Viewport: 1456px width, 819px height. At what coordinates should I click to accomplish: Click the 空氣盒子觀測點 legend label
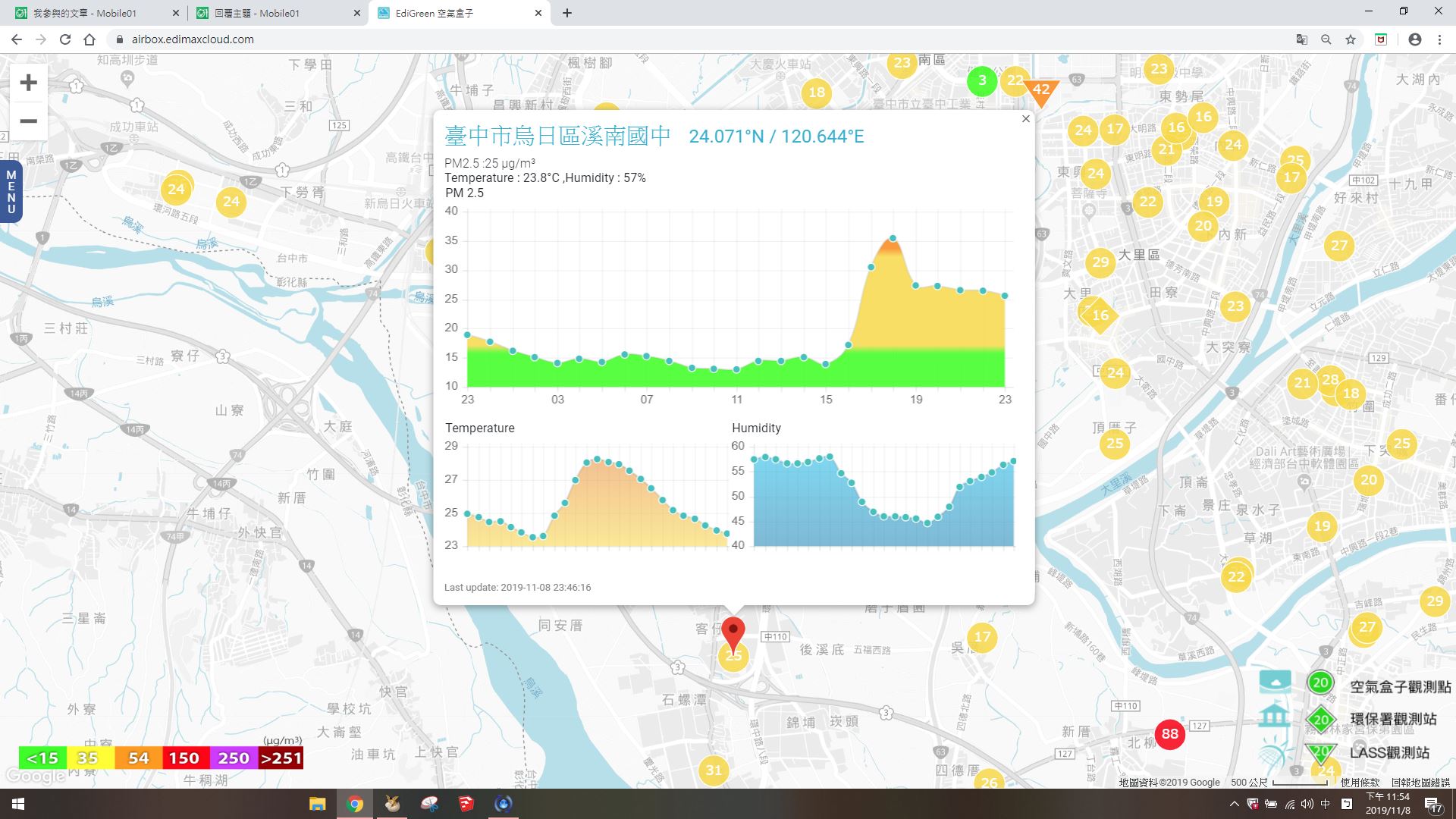[1400, 686]
